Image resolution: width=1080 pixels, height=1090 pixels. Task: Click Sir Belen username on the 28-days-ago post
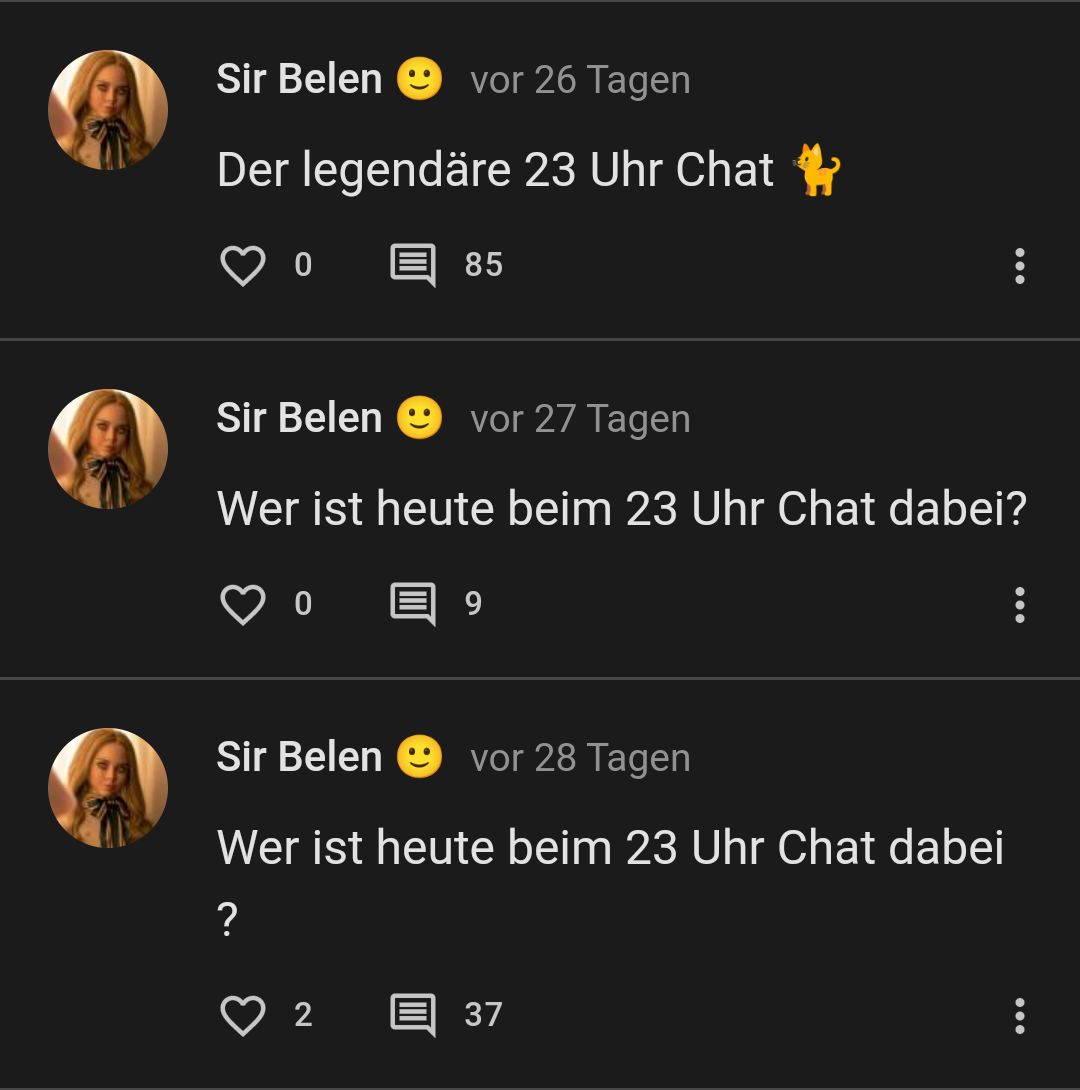point(299,758)
